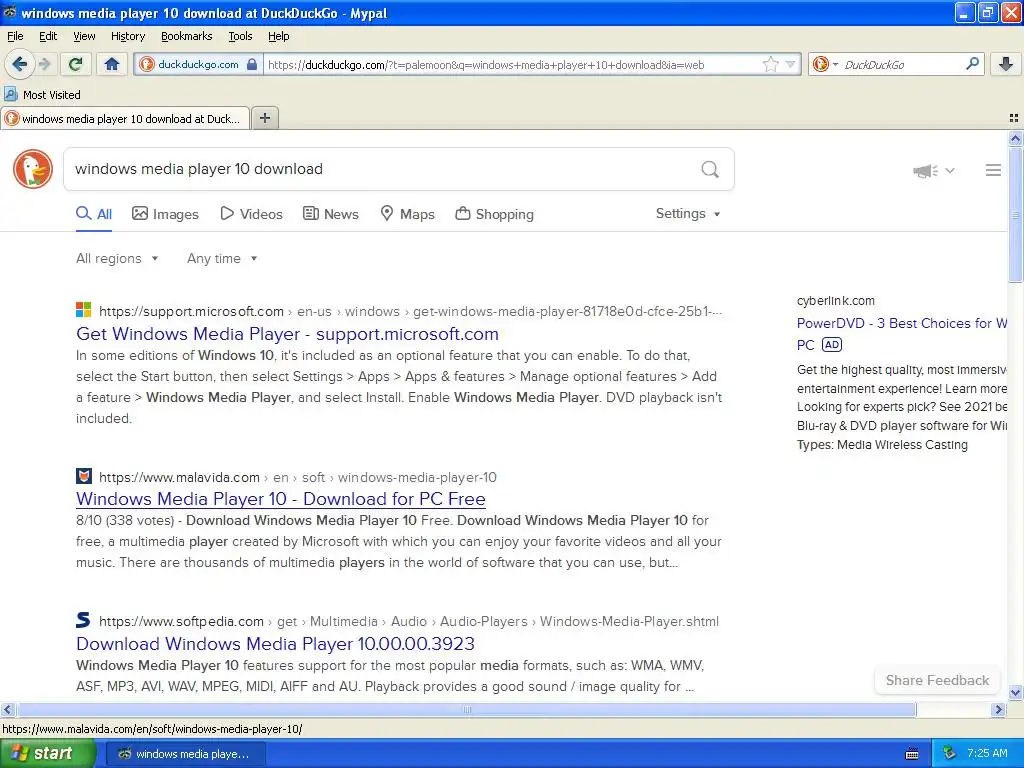Click the Share Feedback button
Screen dimensions: 1024x768
pyautogui.click(x=937, y=680)
